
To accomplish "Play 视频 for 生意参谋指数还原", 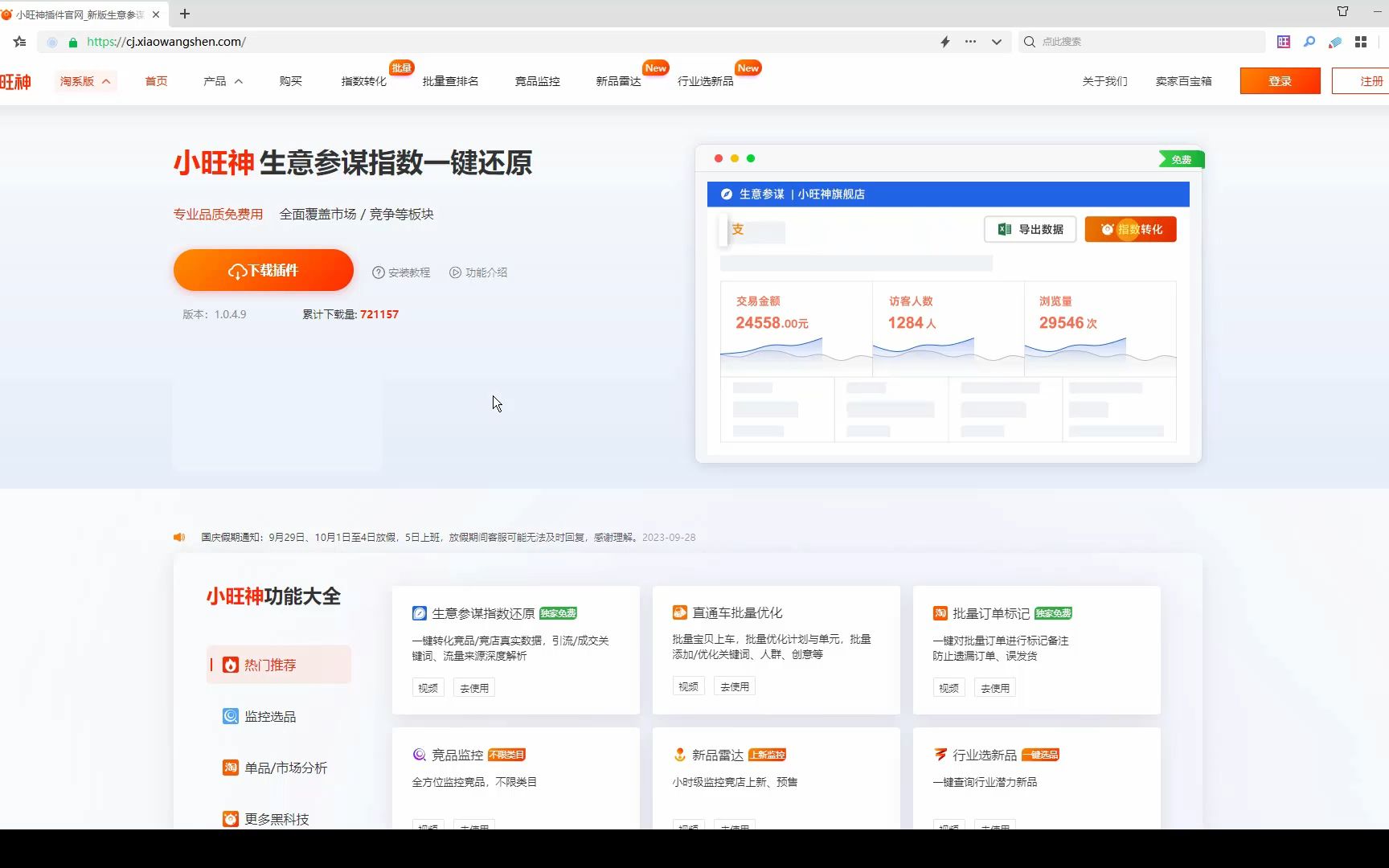I will [428, 688].
